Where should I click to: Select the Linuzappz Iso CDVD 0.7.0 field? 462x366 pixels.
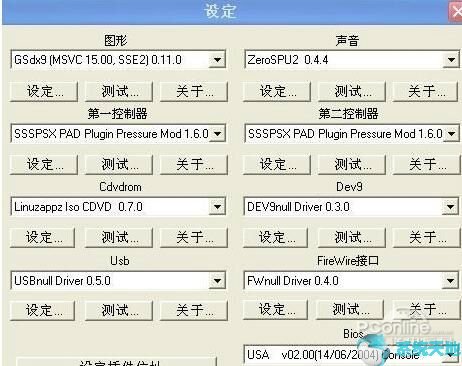coord(118,207)
